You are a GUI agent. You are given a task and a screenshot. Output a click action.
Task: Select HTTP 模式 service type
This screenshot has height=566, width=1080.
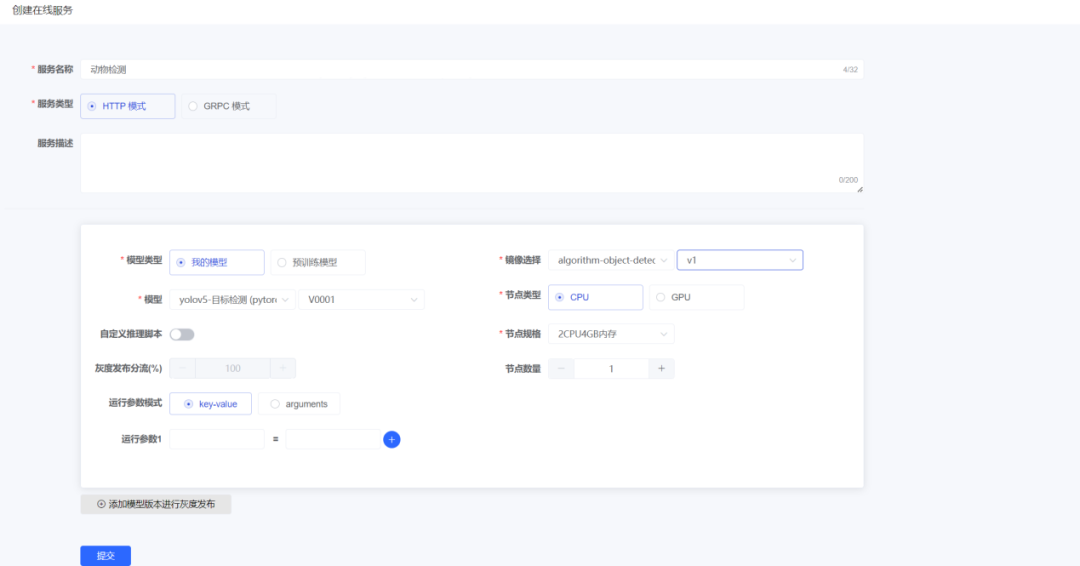[127, 106]
